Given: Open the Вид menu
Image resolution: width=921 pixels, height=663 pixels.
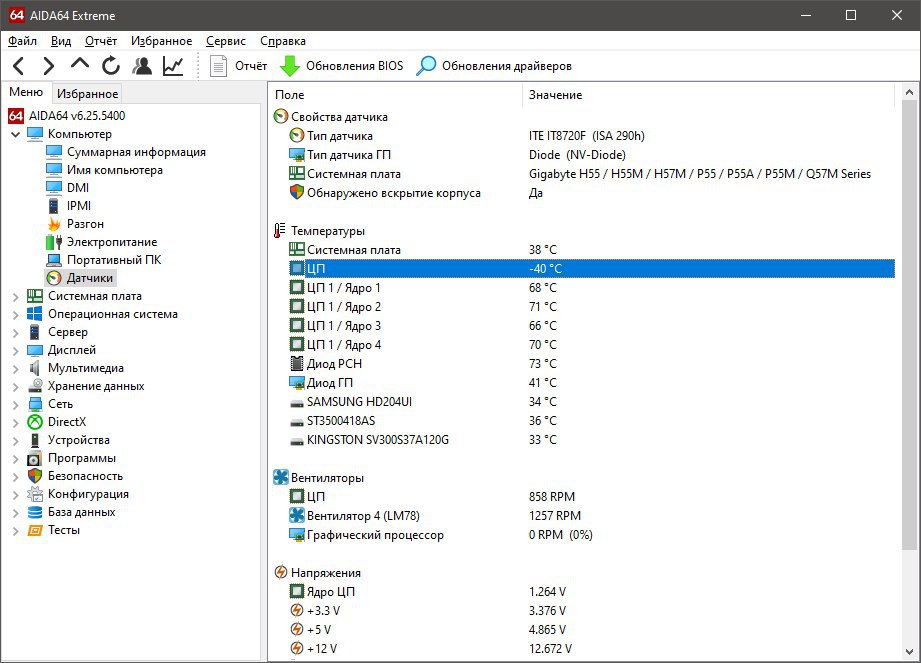Looking at the screenshot, I should click(61, 41).
